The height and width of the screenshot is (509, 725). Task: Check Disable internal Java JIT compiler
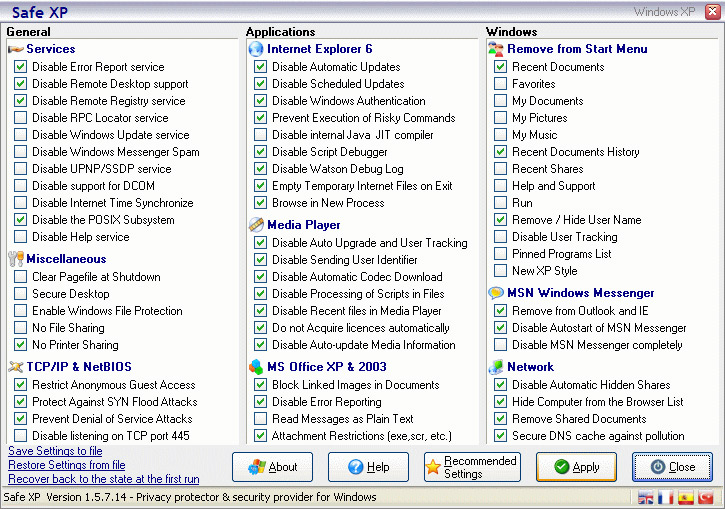260,135
